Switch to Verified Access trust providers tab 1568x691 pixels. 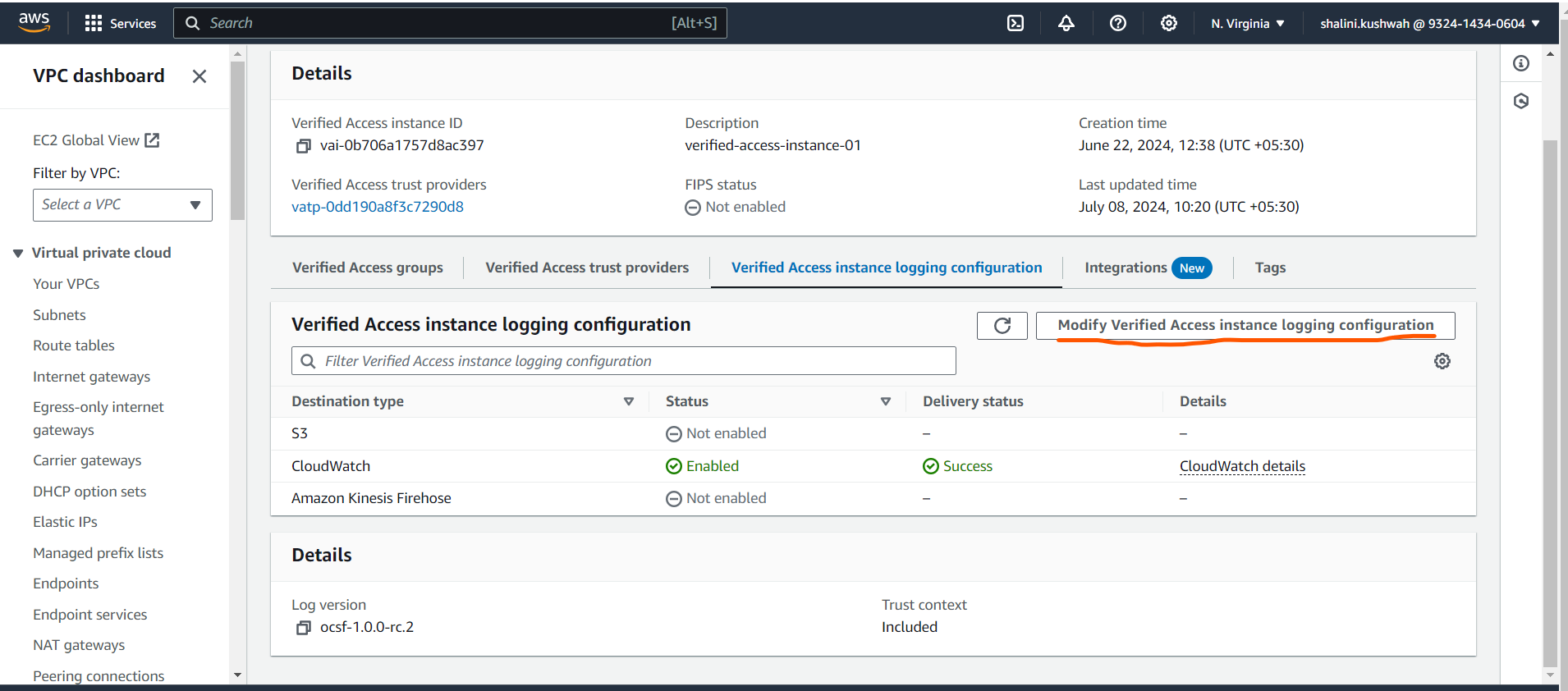[587, 268]
